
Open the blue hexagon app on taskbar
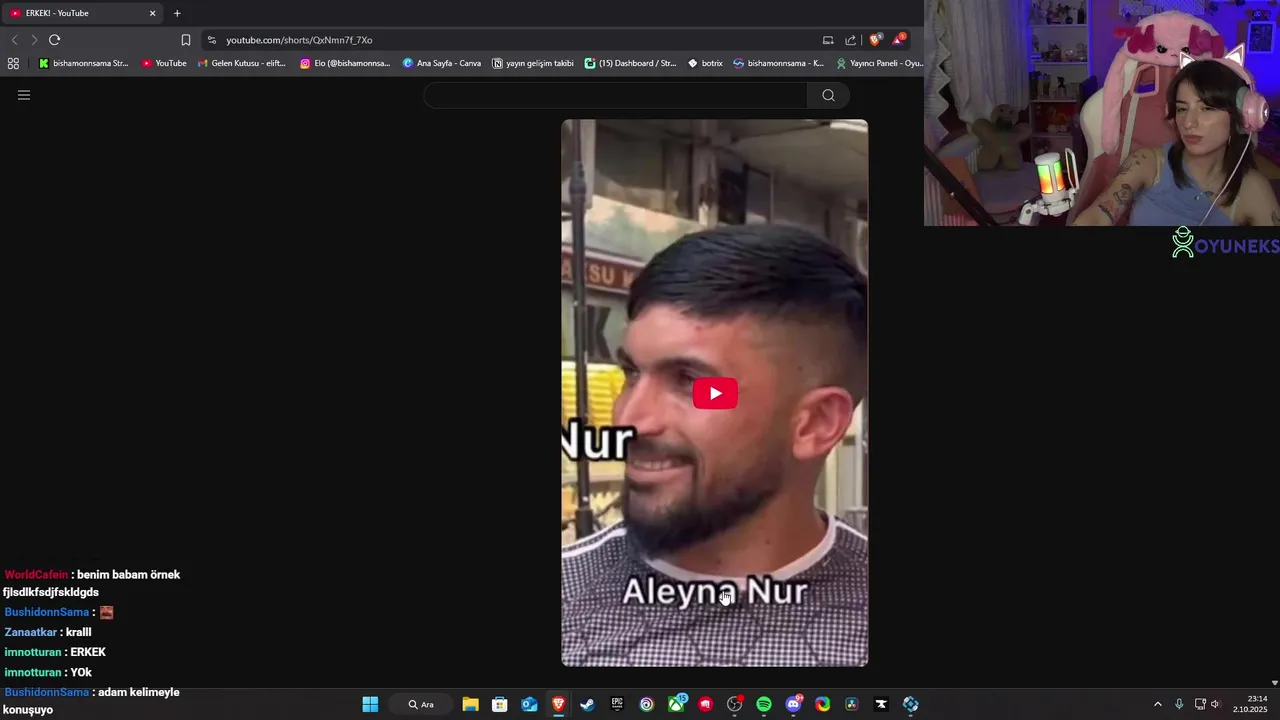(910, 704)
